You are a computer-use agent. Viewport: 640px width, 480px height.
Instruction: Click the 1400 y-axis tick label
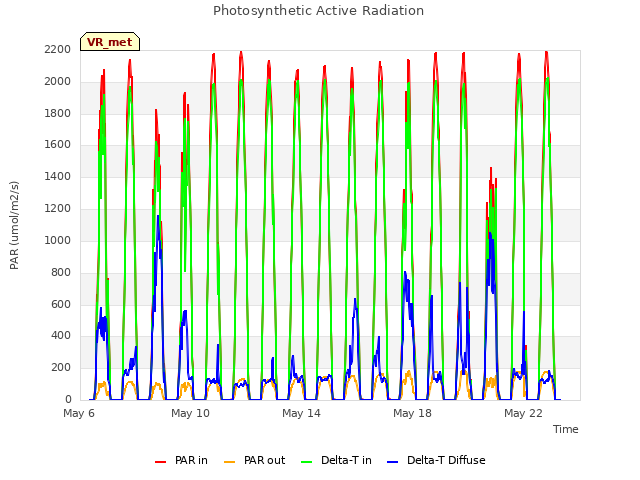(x=58, y=177)
